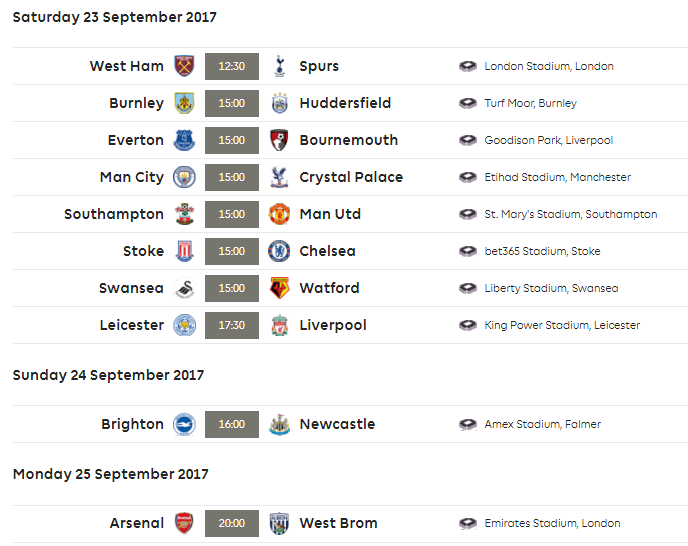The image size is (688, 546).
Task: Select the Crystal Palace eagle crest
Action: point(279,177)
